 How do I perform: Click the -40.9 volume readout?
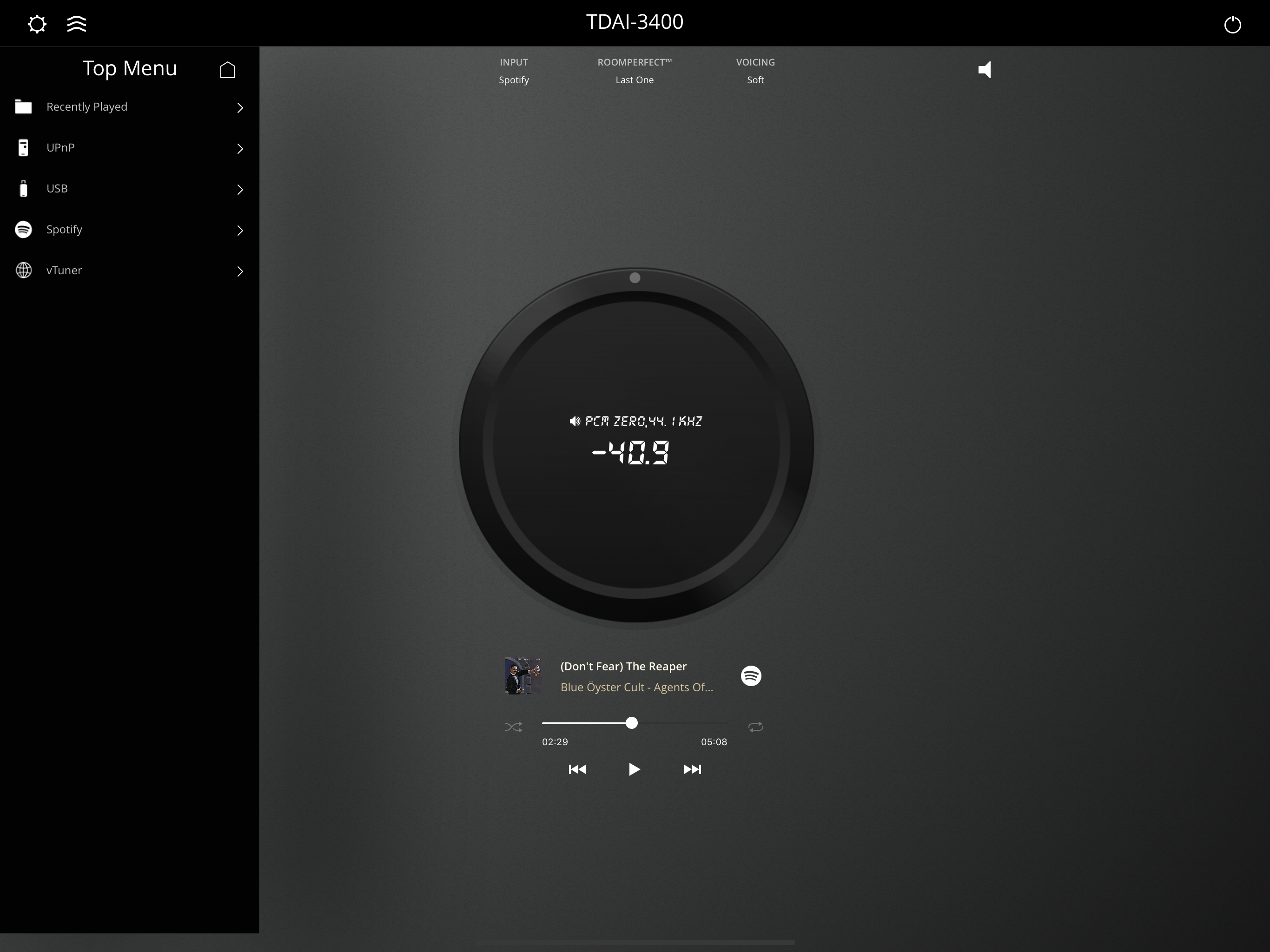[630, 452]
